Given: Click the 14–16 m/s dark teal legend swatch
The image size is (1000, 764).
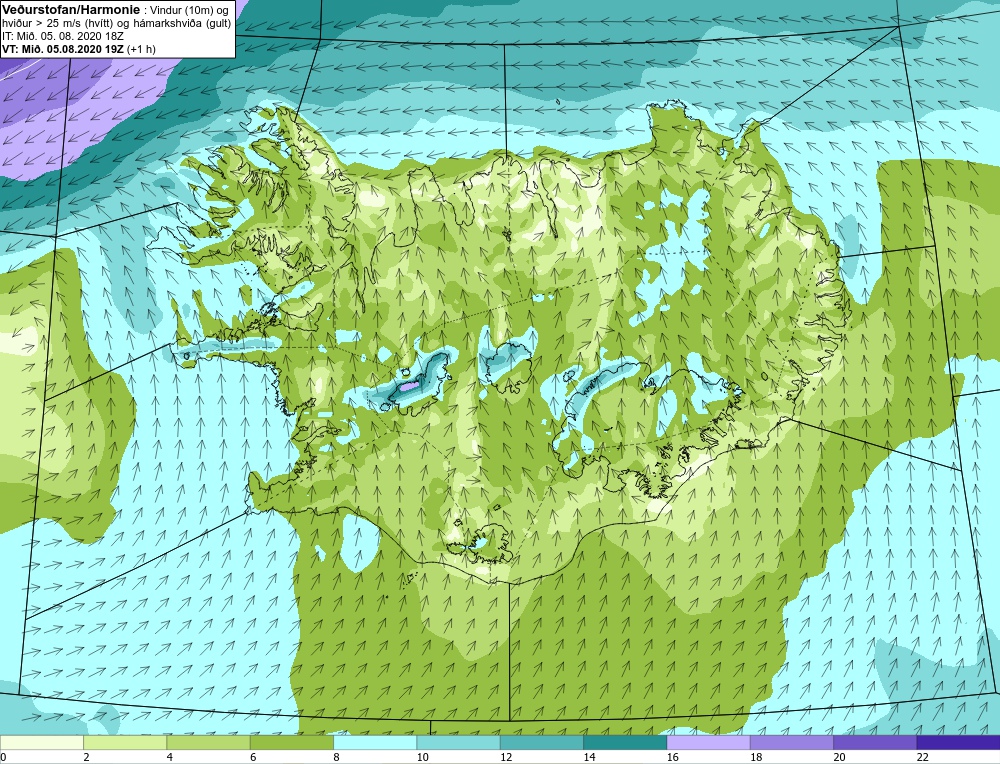Looking at the screenshot, I should pyautogui.click(x=625, y=743).
